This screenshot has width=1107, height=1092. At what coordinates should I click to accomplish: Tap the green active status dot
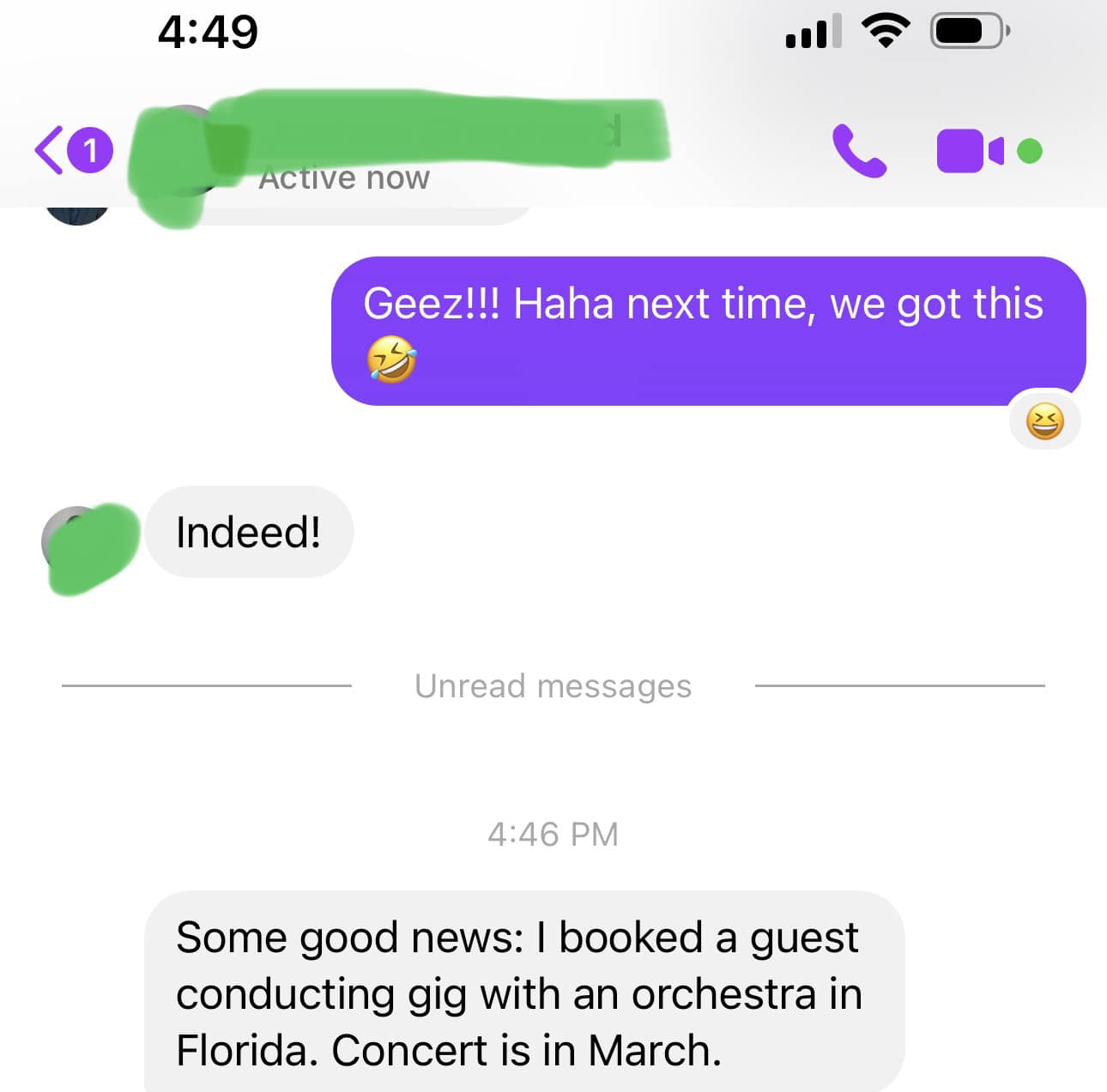click(x=1029, y=151)
